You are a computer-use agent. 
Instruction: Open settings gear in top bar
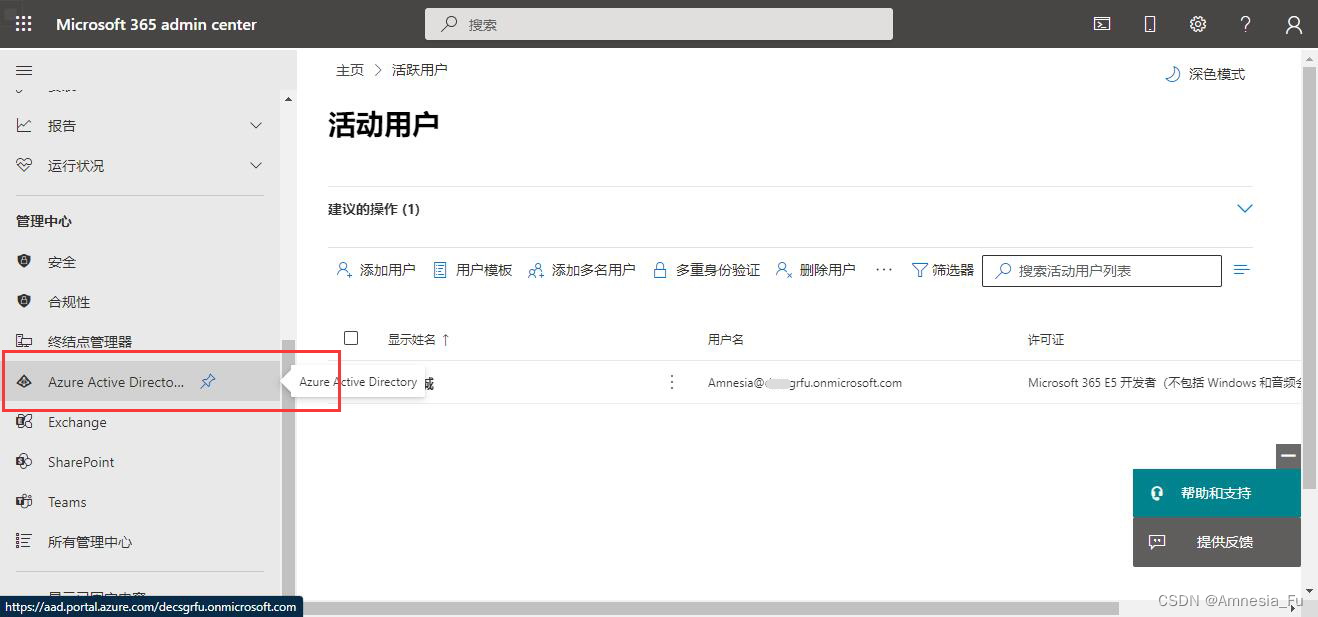click(1198, 24)
